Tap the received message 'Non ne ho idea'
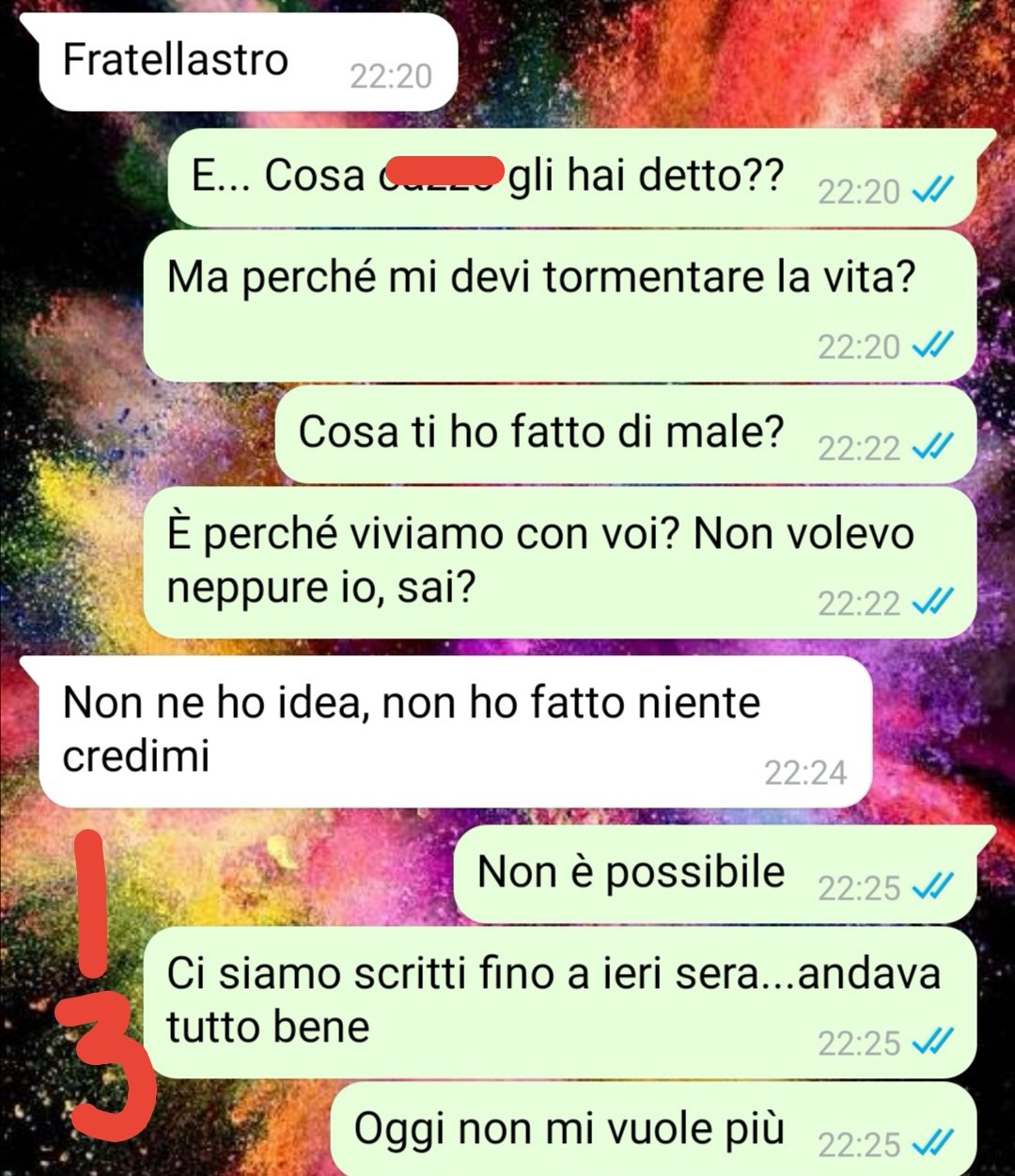Screen dimensions: 1015x1176 [456, 731]
